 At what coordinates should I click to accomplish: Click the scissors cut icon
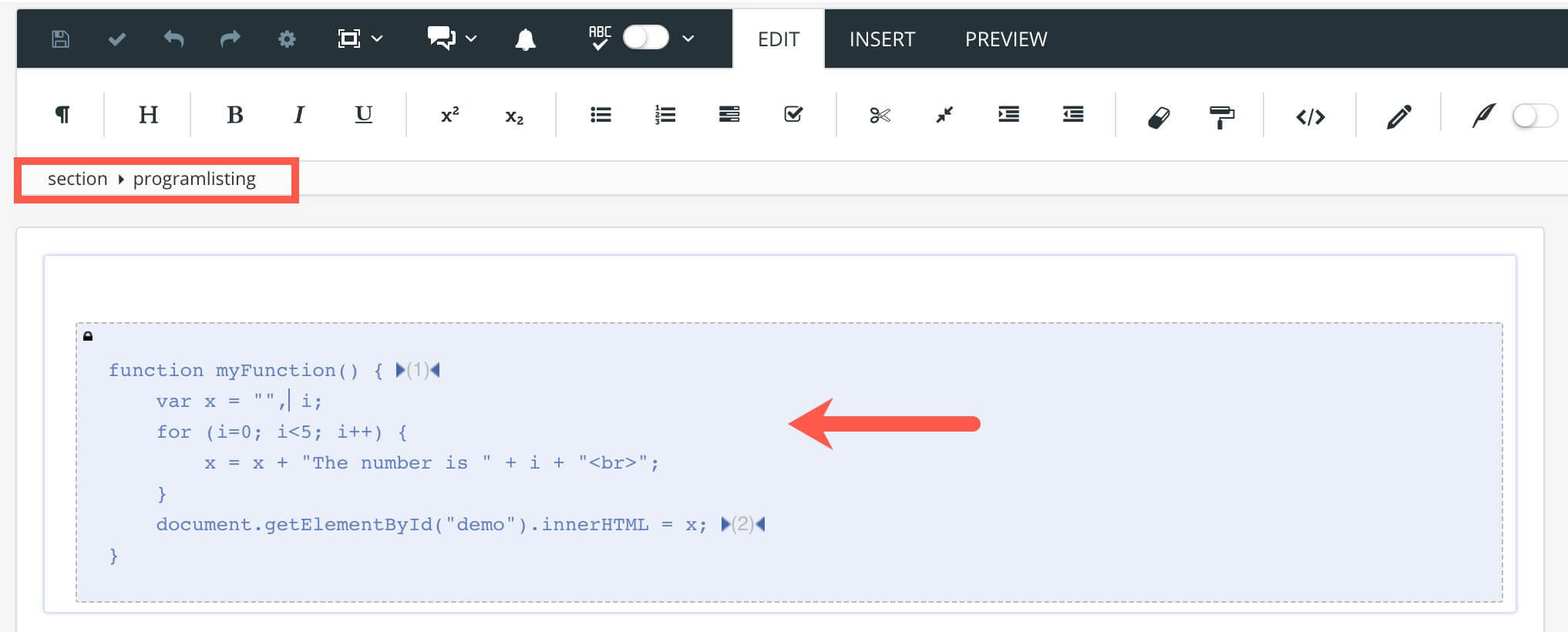click(880, 116)
